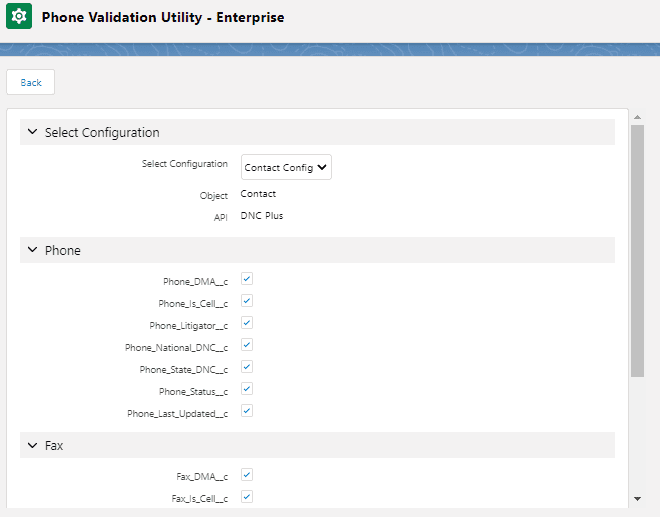Click the Phone Validation Utility title
This screenshot has width=660, height=517.
(163, 18)
